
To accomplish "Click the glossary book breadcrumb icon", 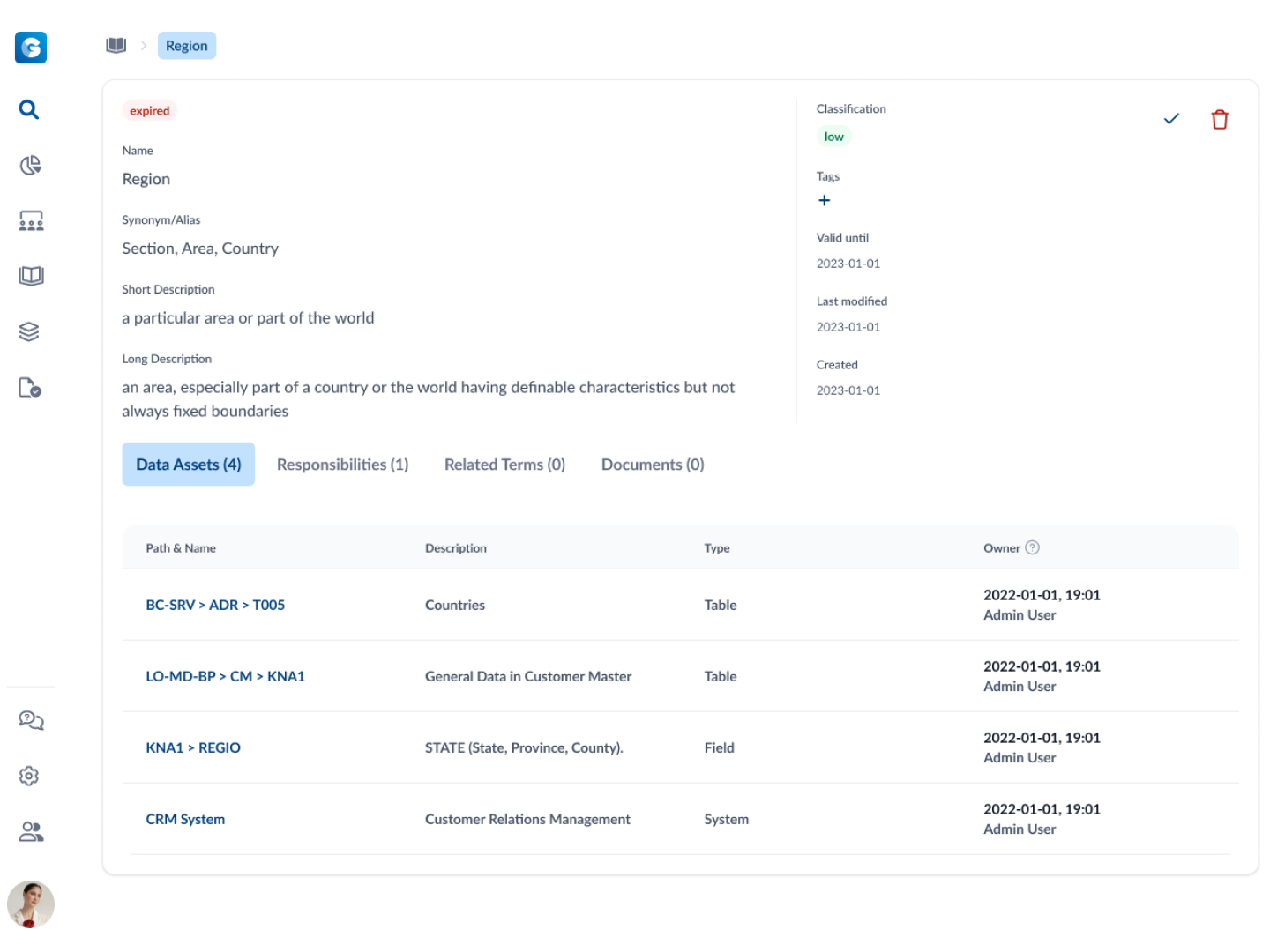I will coord(116,45).
